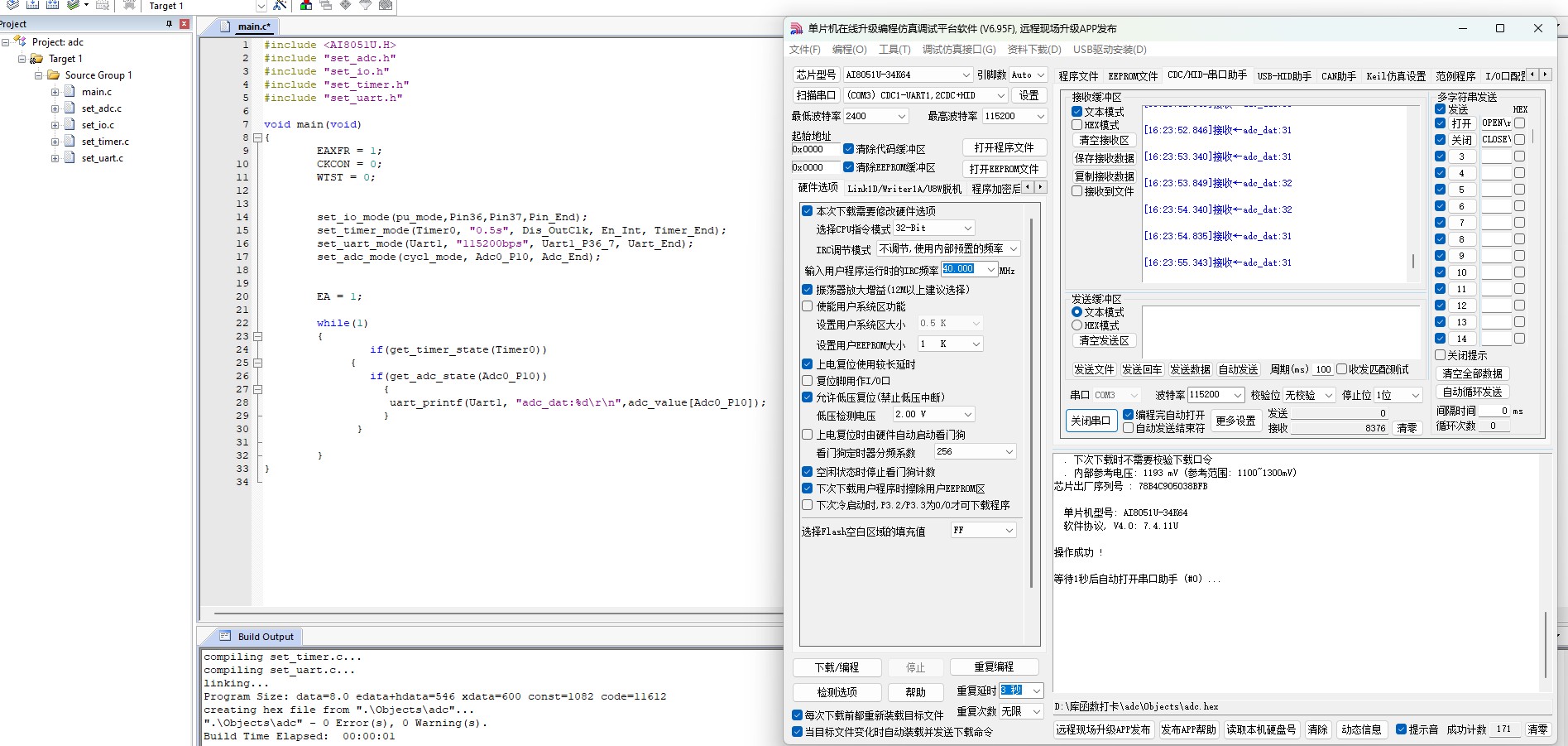Open the serial assistant 波特率 115200 dropdown
This screenshot has height=746, width=1568.
pos(1216,395)
